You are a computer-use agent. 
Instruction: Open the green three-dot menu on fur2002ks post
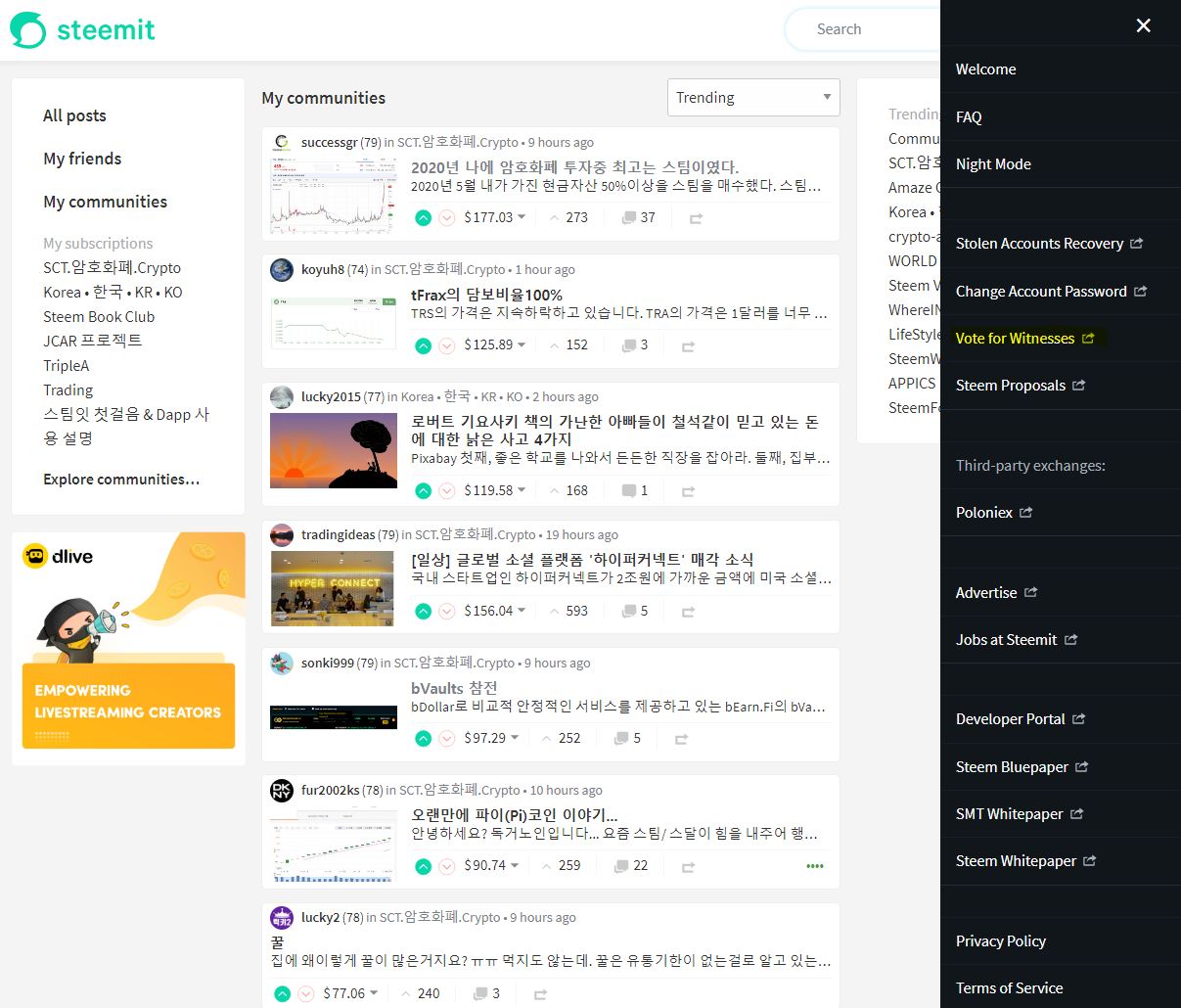(815, 866)
